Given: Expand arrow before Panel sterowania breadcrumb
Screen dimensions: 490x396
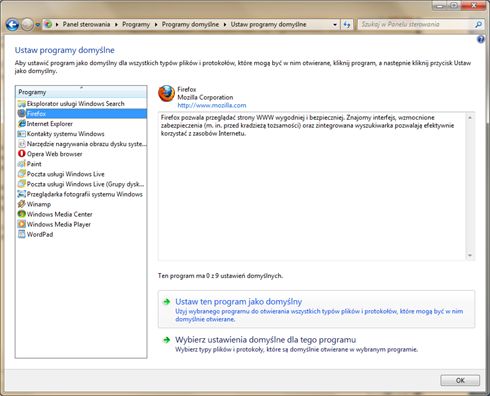Looking at the screenshot, I should pos(57,25).
